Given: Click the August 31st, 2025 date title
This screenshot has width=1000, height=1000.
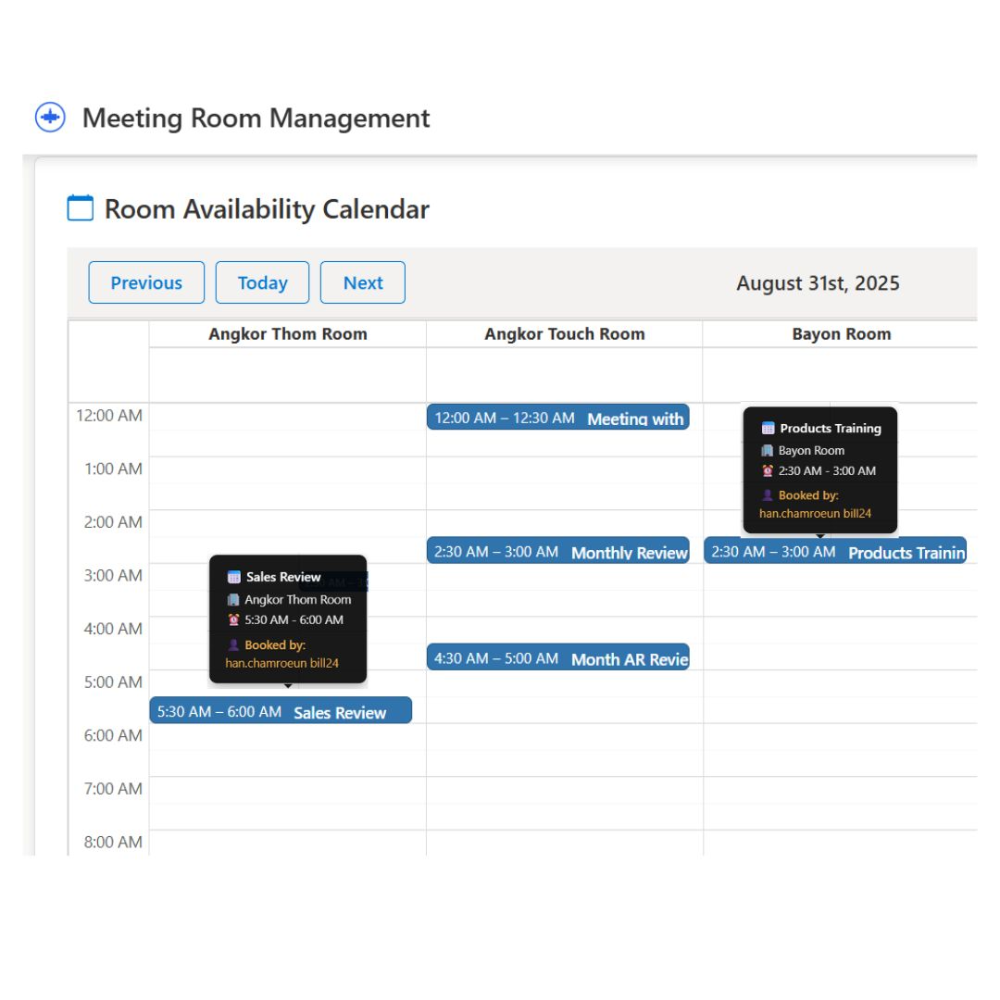Looking at the screenshot, I should click(817, 283).
